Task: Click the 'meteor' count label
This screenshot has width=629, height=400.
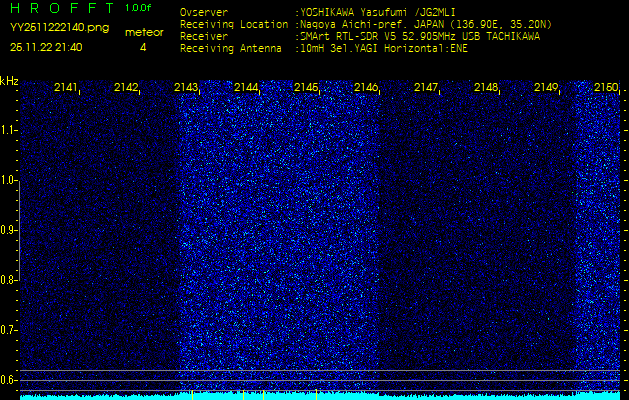Action: 144,33
